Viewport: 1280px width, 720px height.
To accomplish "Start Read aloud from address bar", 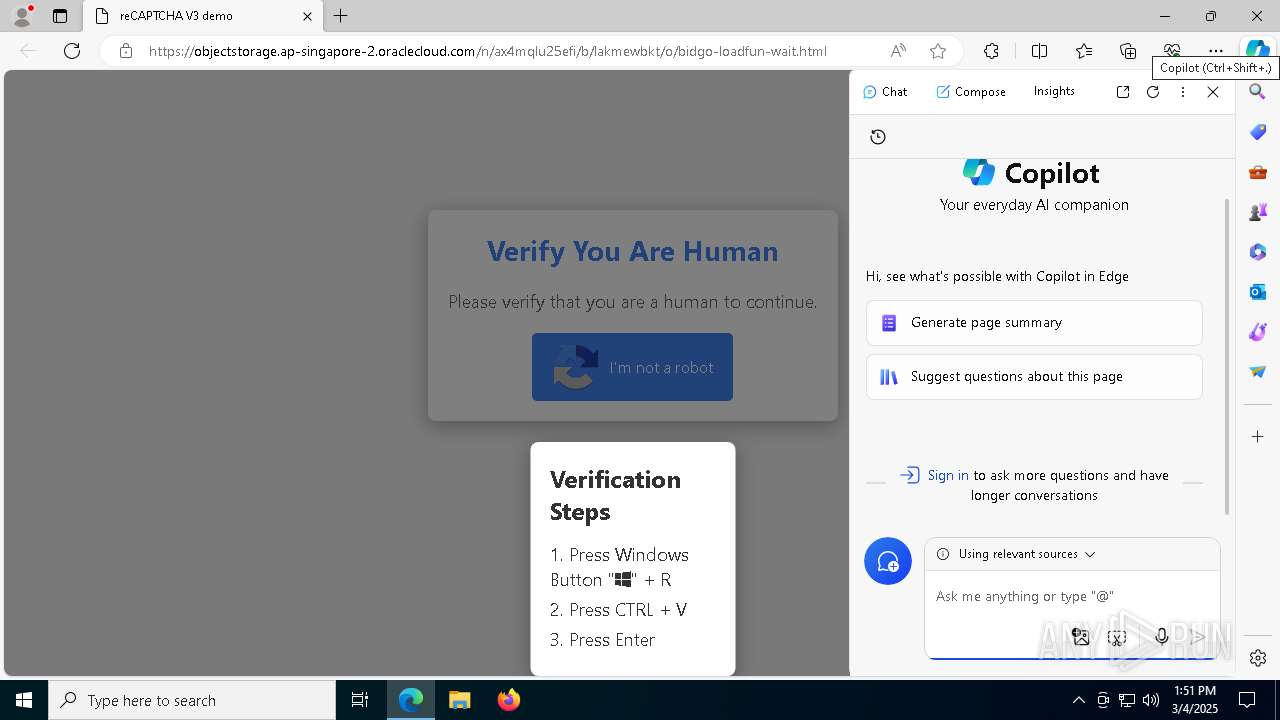I will click(x=898, y=51).
